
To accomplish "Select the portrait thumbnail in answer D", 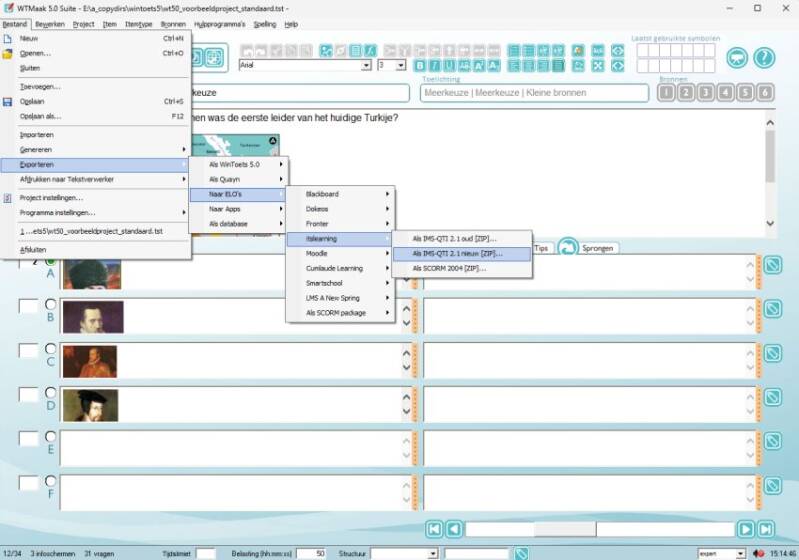I will coord(90,406).
